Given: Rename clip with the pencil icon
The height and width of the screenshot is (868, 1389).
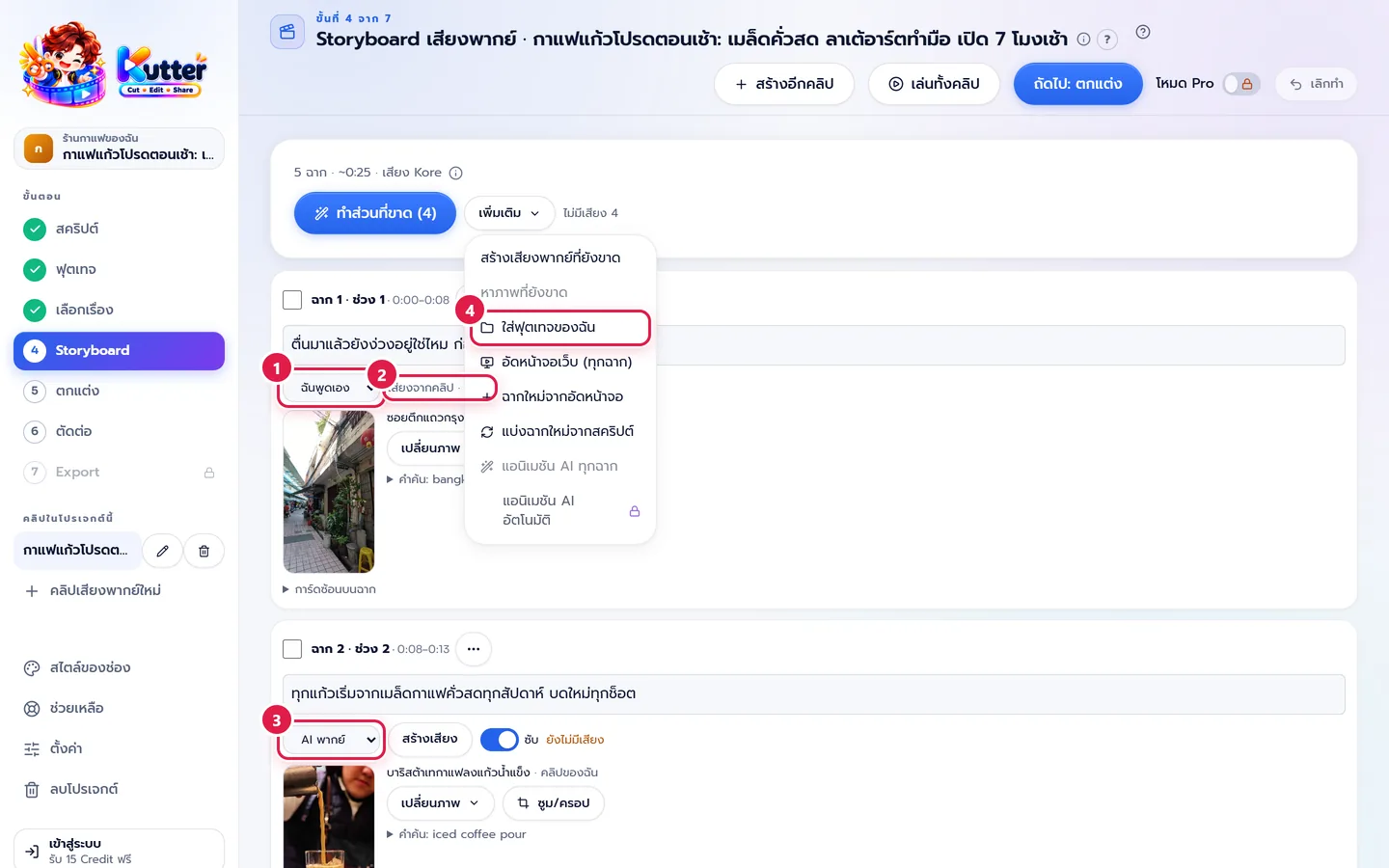Looking at the screenshot, I should (162, 551).
